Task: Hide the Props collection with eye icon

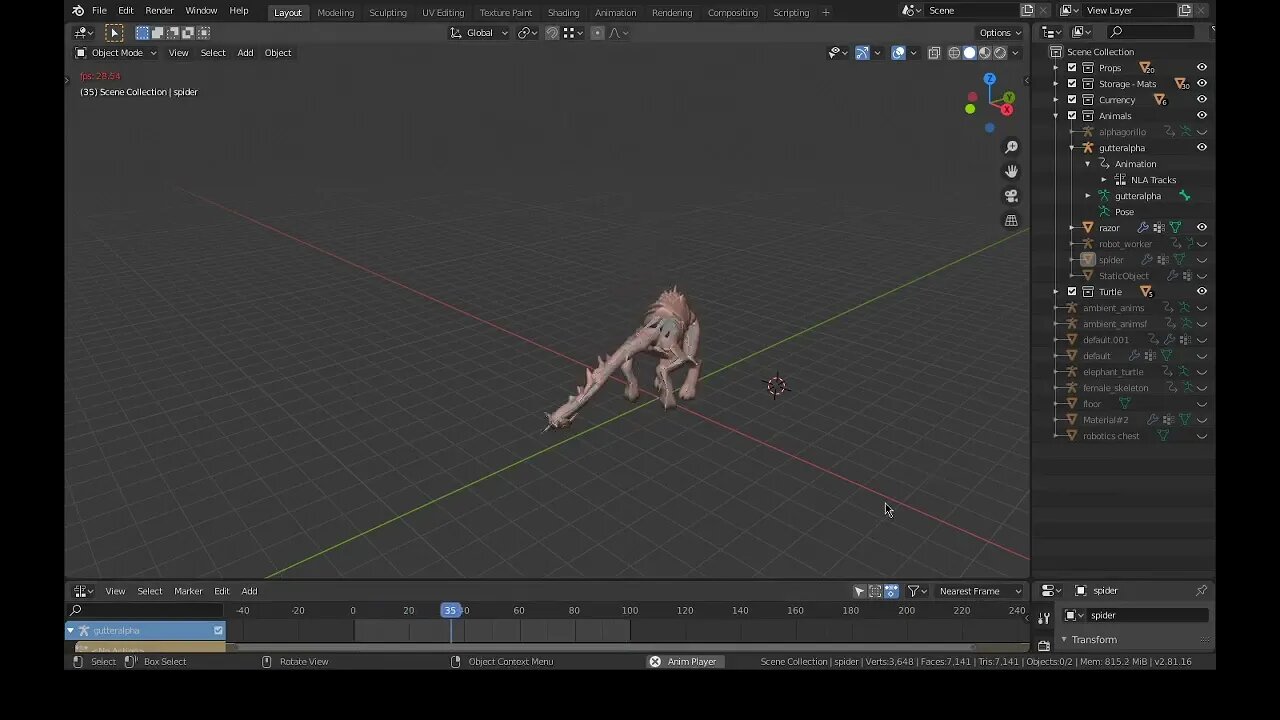Action: tap(1202, 68)
